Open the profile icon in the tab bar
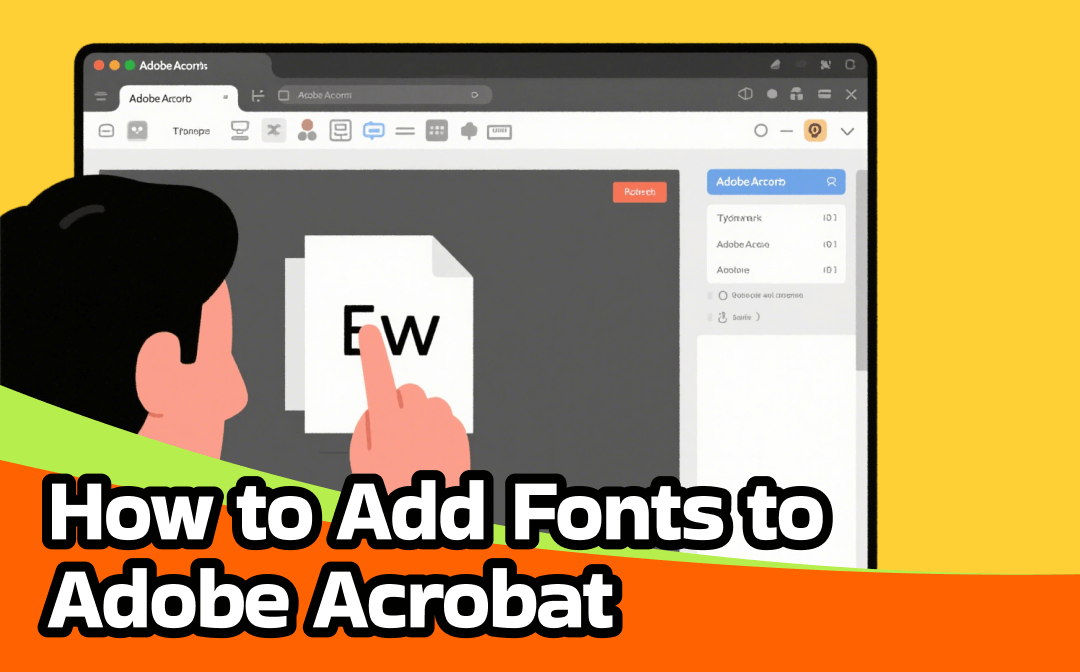 point(797,94)
